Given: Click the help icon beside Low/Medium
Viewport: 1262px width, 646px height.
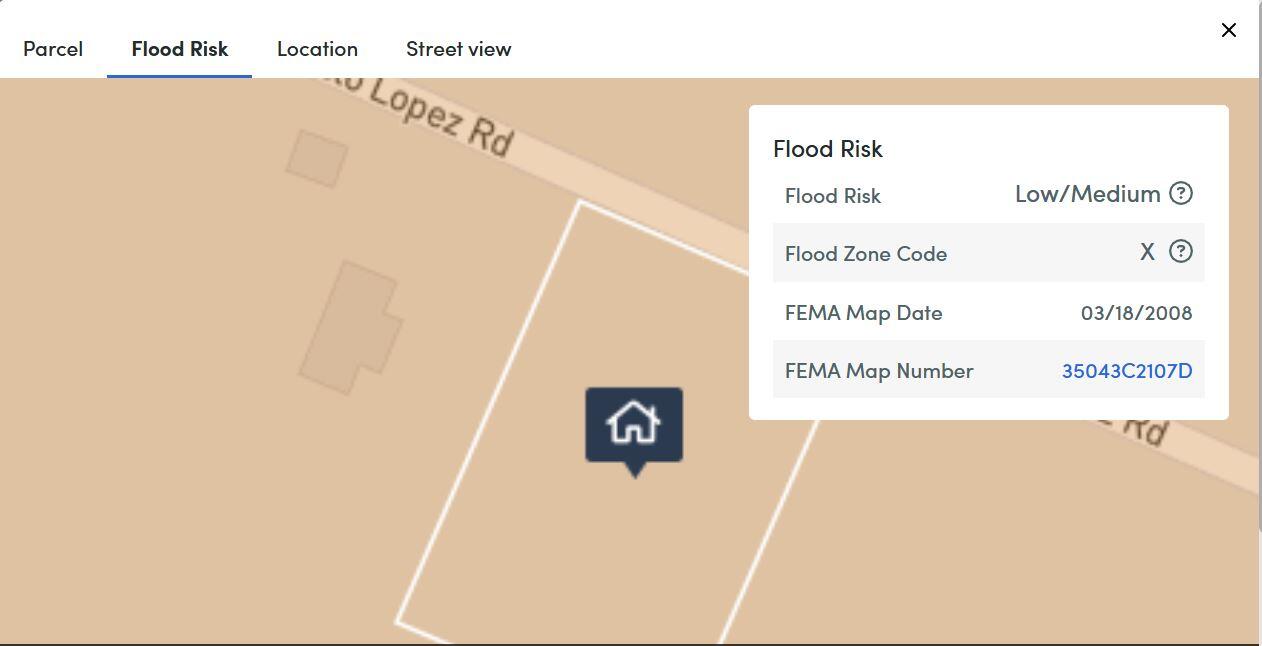Looking at the screenshot, I should pos(1181,193).
